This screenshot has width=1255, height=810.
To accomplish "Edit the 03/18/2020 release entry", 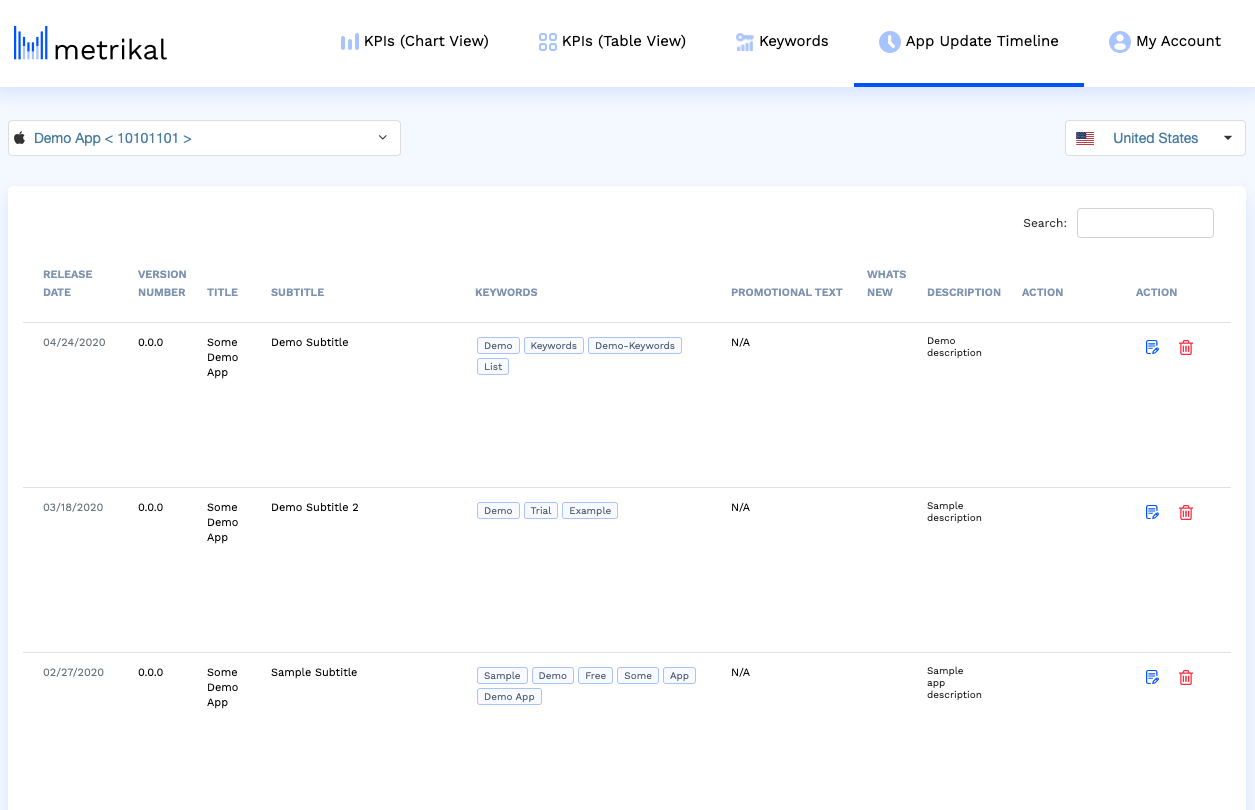I will tap(1152, 513).
